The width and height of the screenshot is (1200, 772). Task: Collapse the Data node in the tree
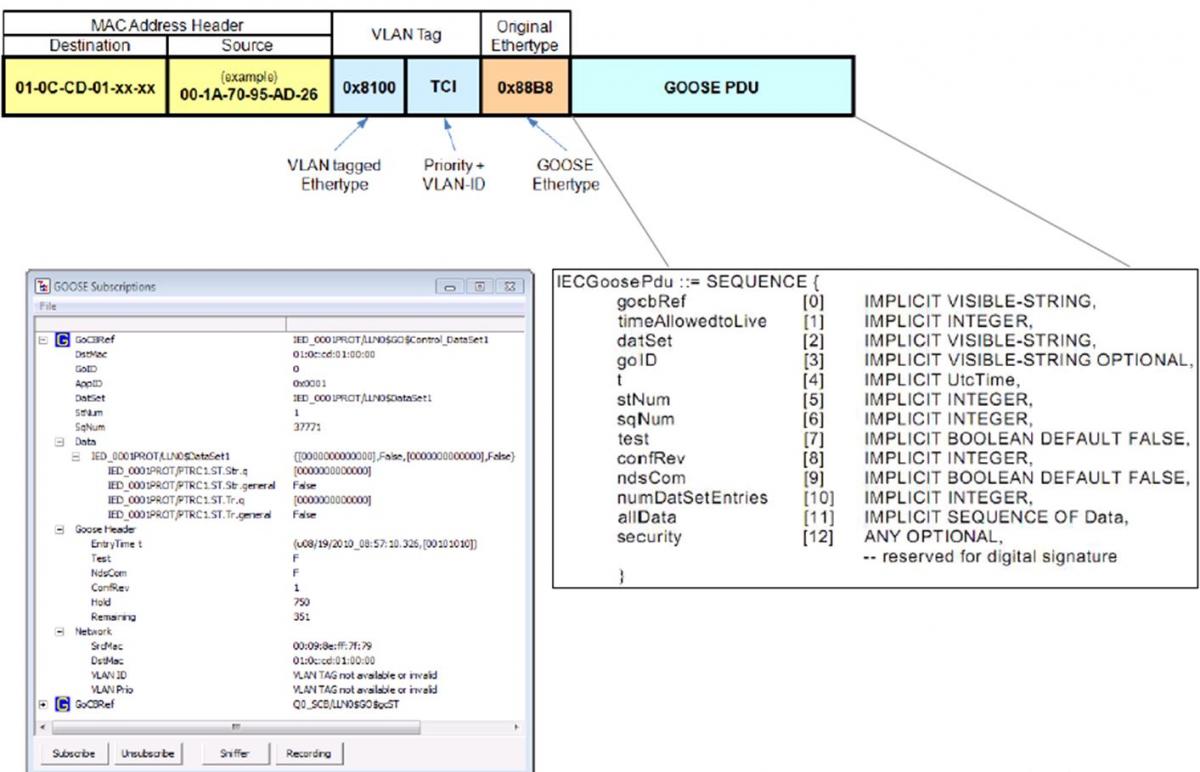[59, 440]
